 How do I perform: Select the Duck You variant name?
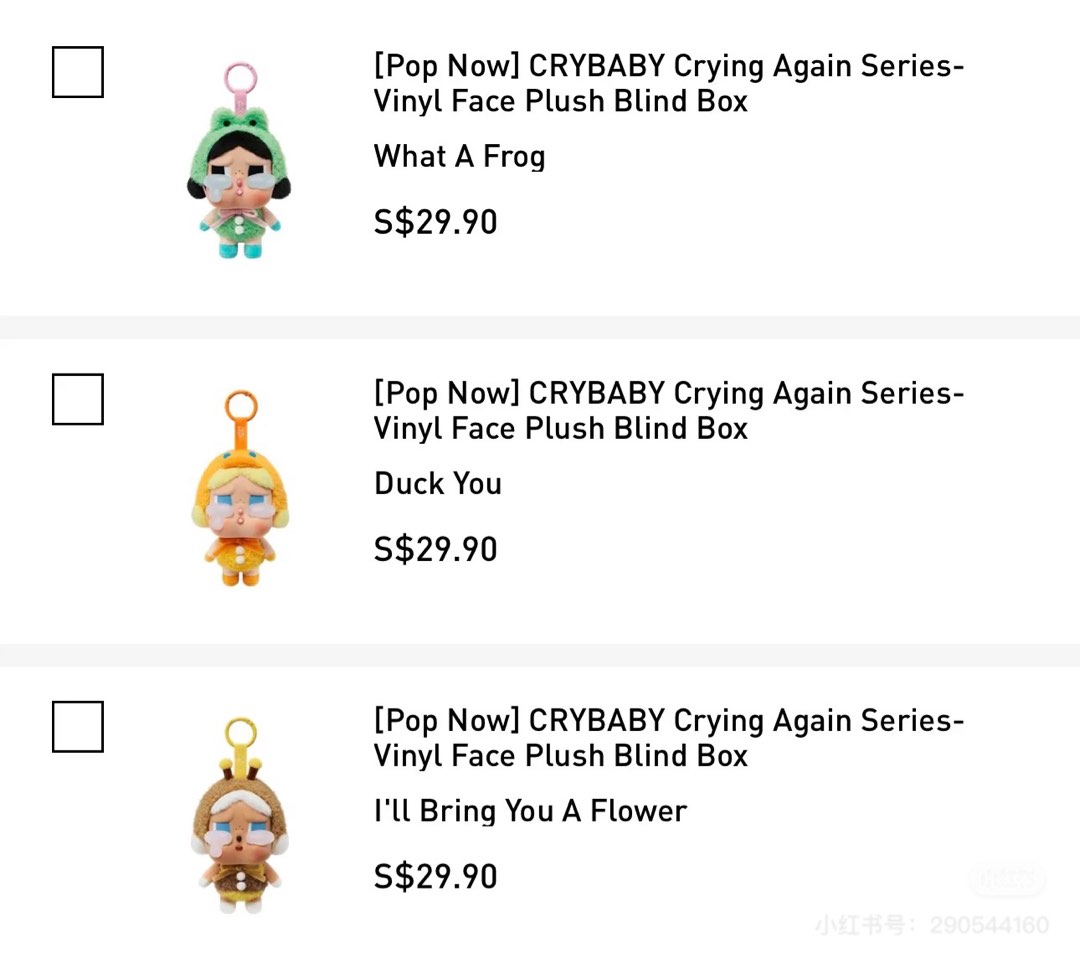437,484
